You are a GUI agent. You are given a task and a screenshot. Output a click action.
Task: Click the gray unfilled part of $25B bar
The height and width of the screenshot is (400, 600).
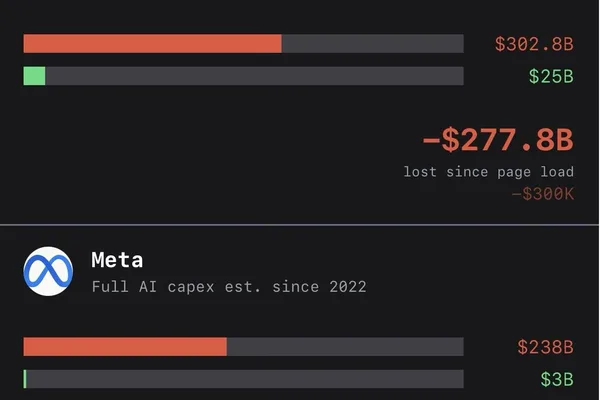click(254, 76)
